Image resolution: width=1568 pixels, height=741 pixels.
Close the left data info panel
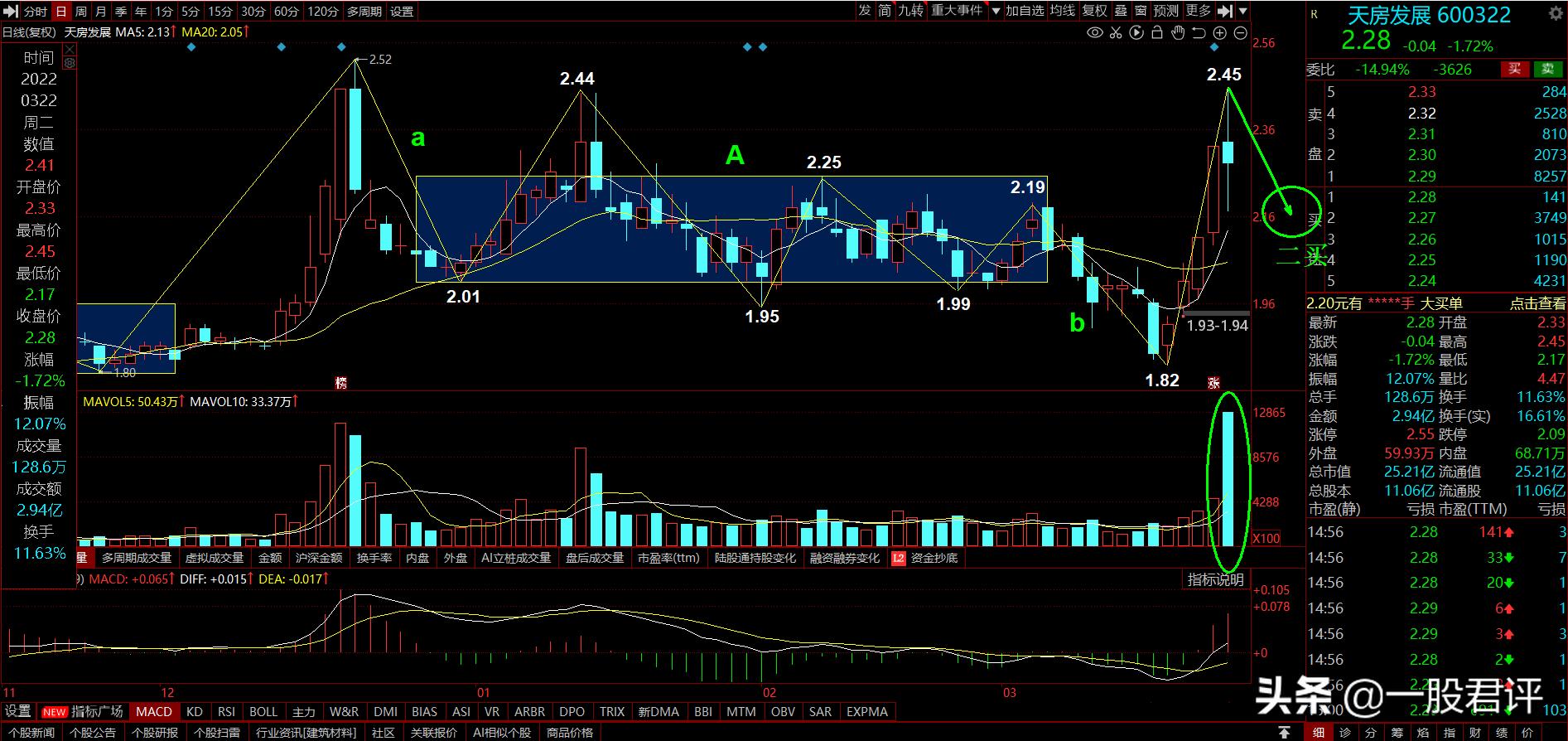[70, 51]
